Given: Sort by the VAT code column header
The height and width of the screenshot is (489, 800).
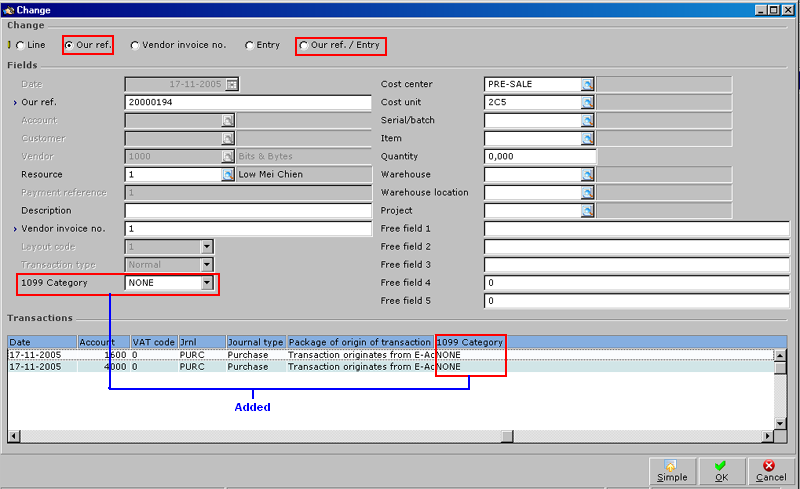Looking at the screenshot, I should tap(154, 342).
